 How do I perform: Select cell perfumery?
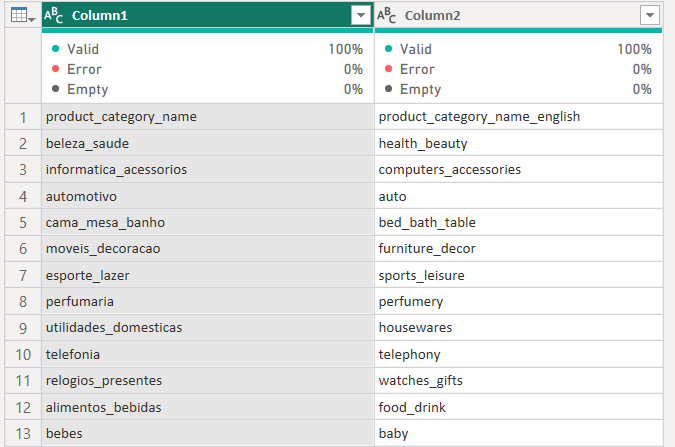coord(519,301)
